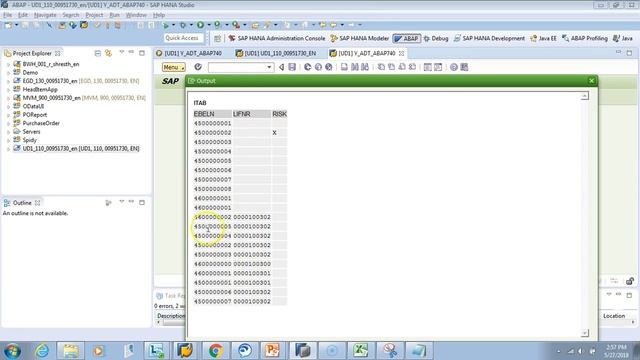Screen dimensions: 640x360
Task: Click the SAP GUI Help question icon
Action: [453, 67]
